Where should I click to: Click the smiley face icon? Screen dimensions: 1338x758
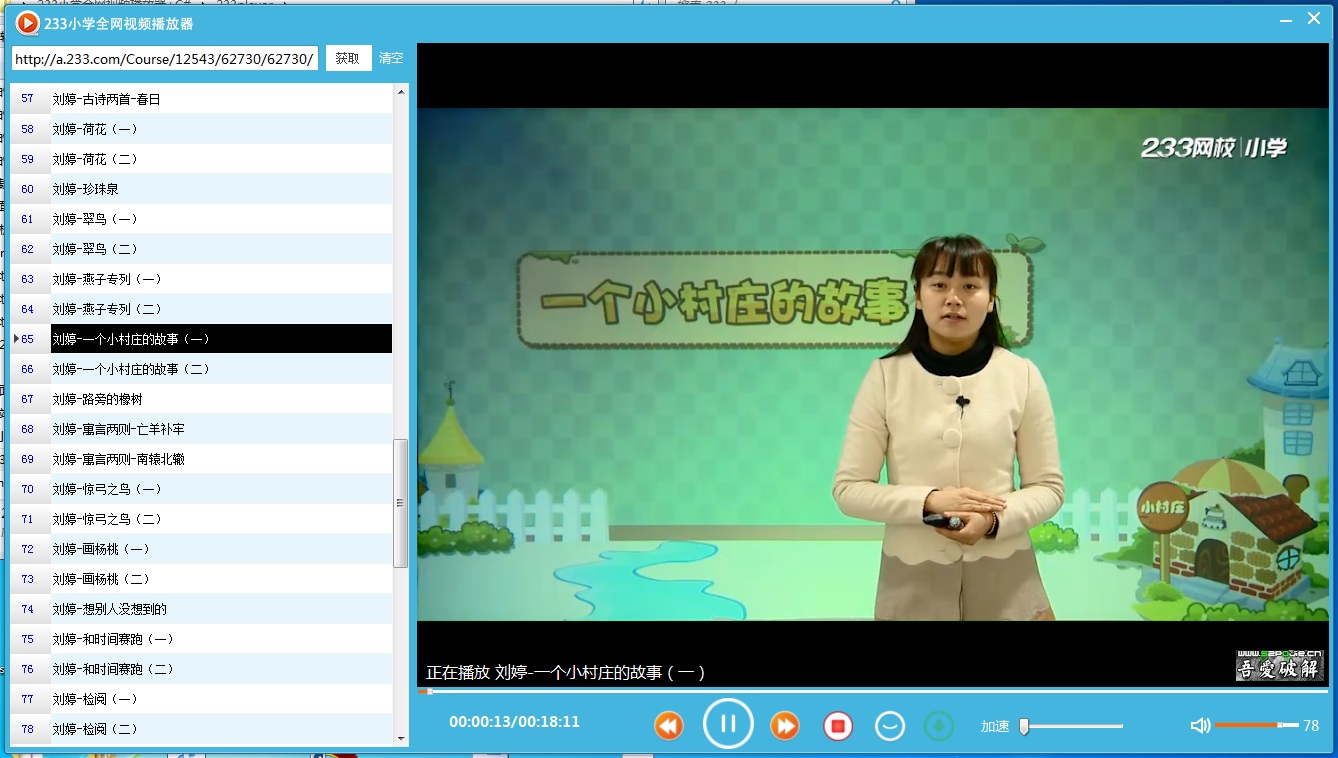pos(889,725)
